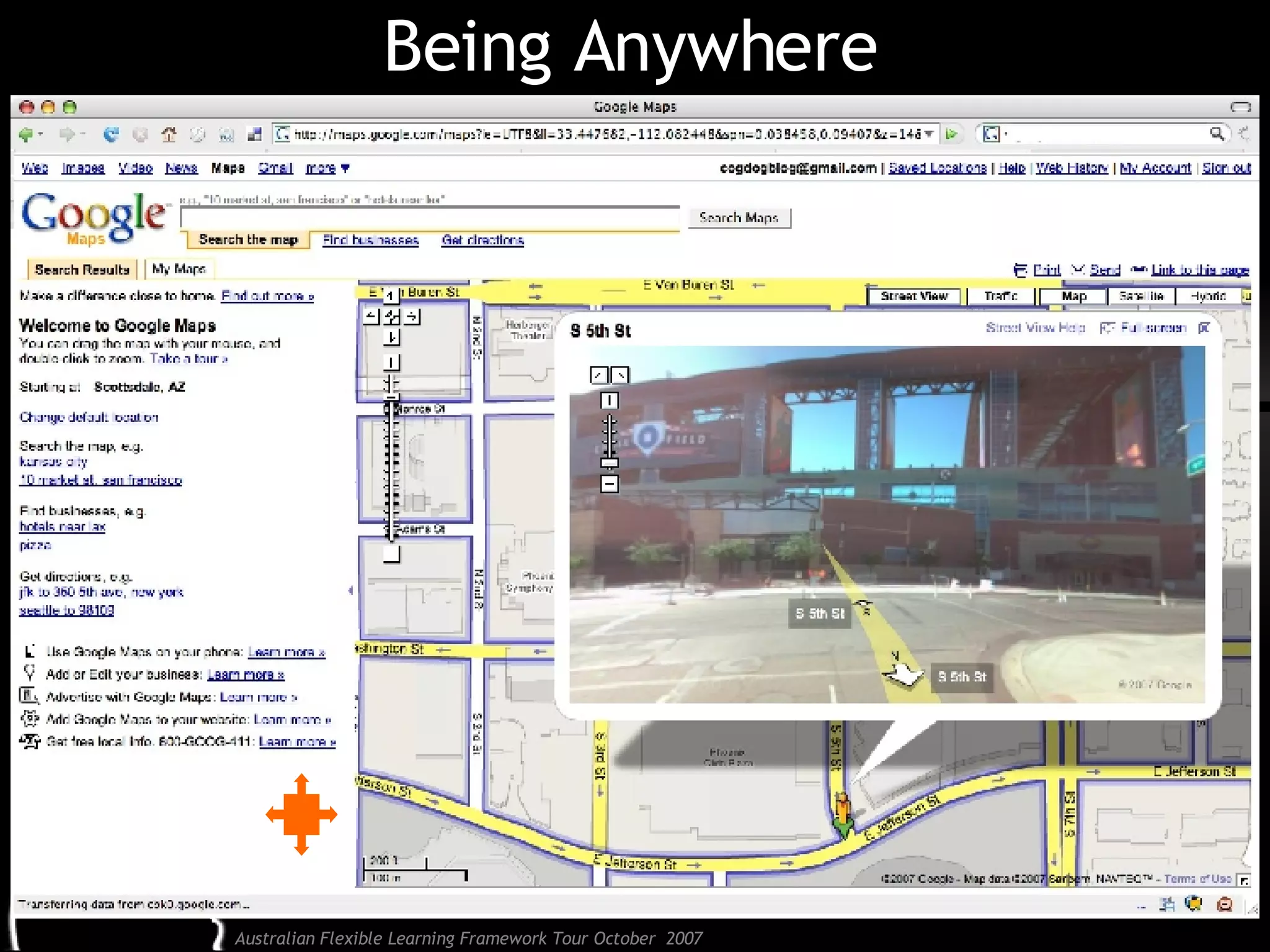Open the search engine selector dropdown
1270x952 pixels.
995,134
